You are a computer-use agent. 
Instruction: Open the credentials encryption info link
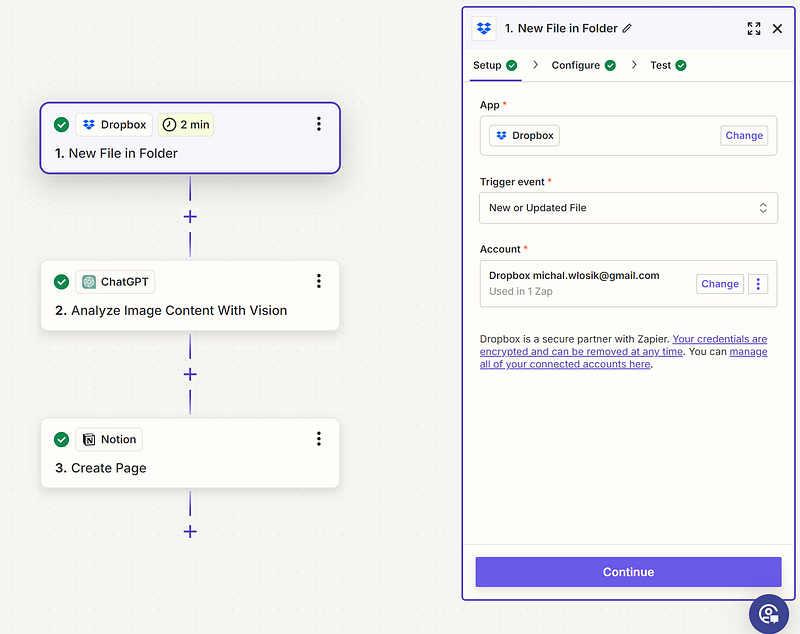tap(720, 340)
